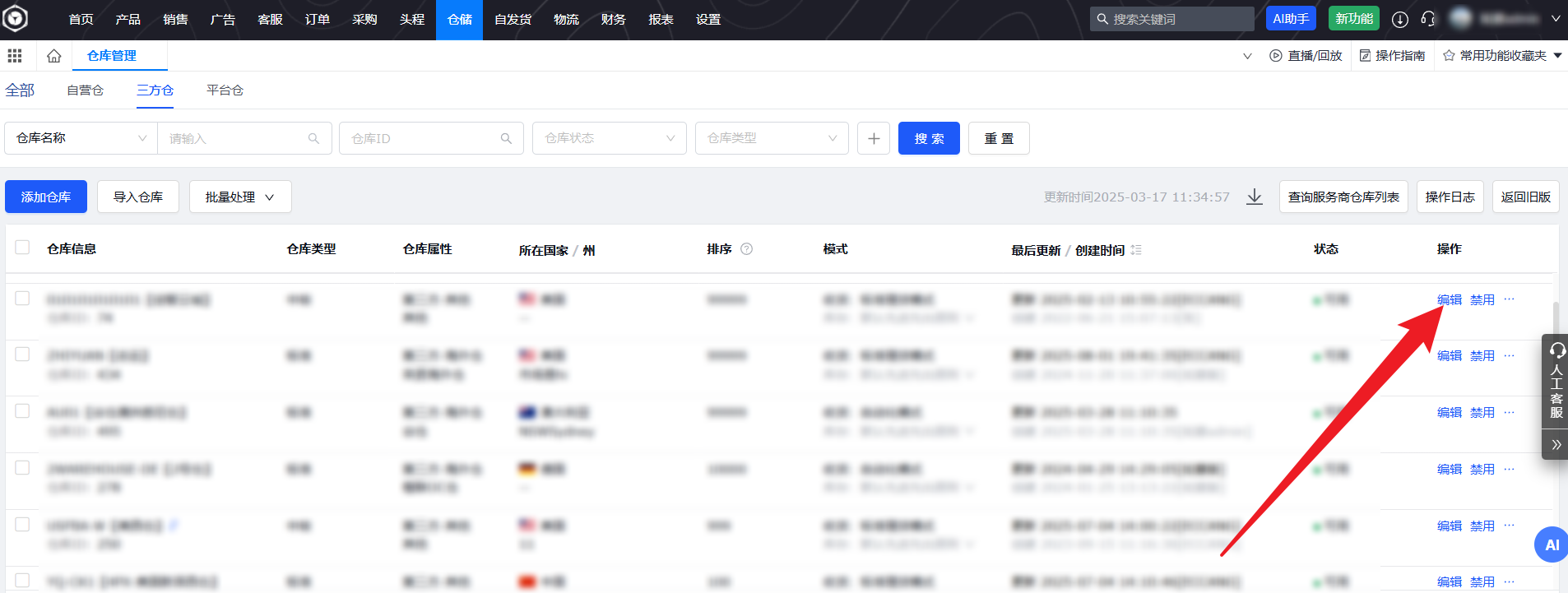1568x593 pixels.
Task: Open more actions for fifth warehouse row
Action: pyautogui.click(x=1509, y=526)
